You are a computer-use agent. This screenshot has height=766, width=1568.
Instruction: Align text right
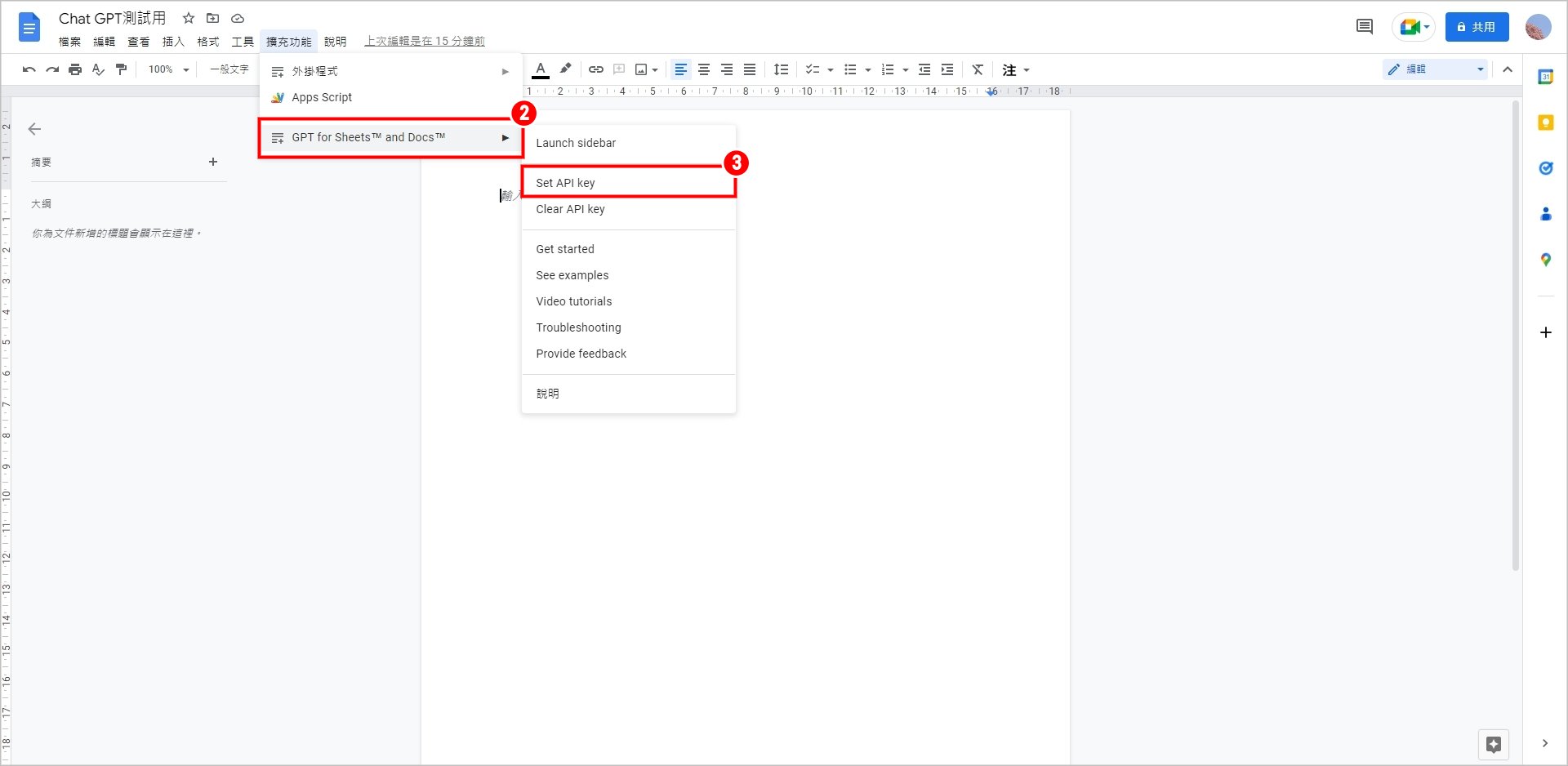pyautogui.click(x=727, y=69)
